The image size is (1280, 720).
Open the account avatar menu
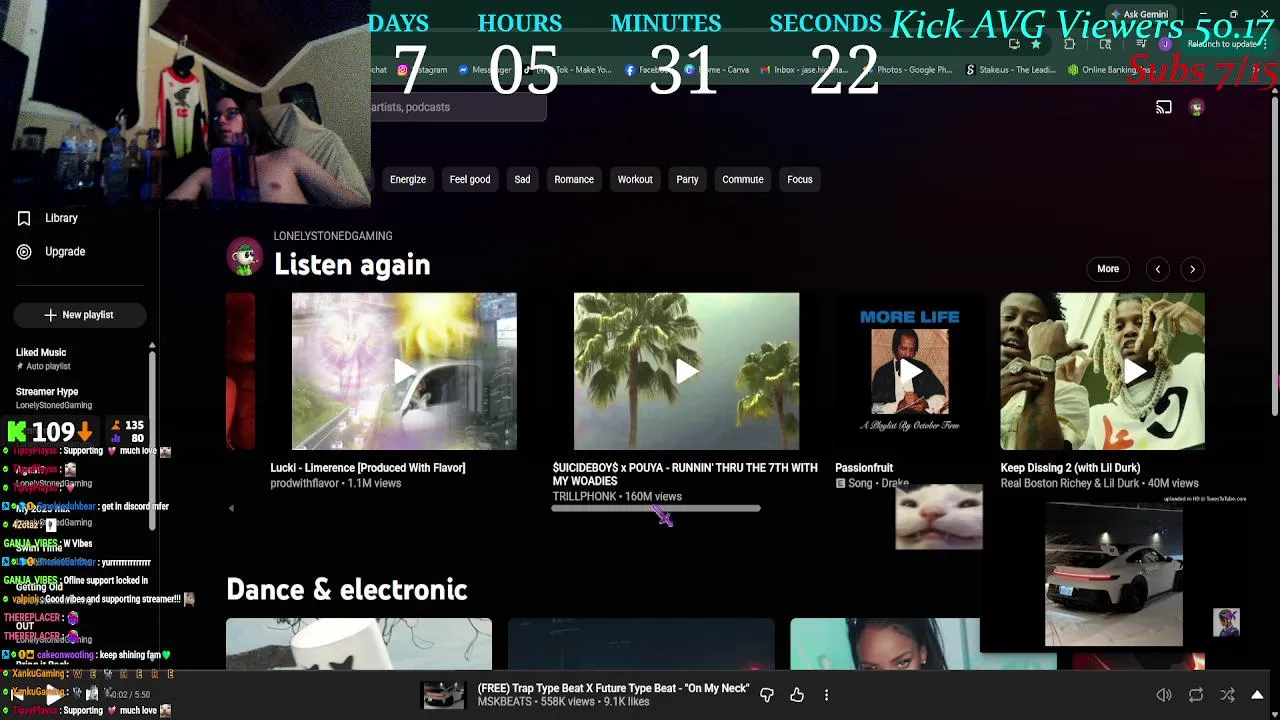(x=1196, y=108)
